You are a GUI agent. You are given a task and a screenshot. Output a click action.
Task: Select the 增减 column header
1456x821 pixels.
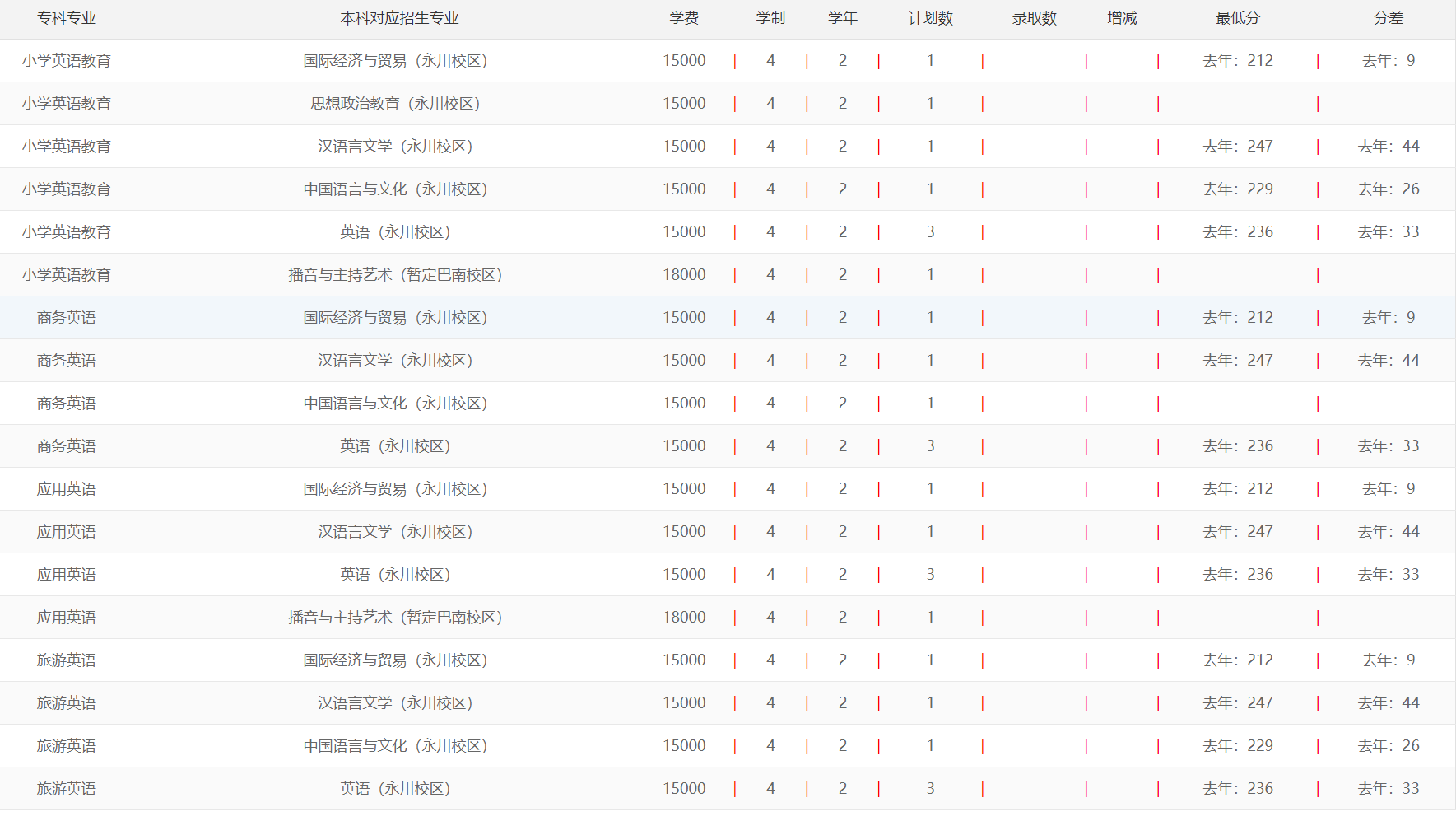point(1122,18)
